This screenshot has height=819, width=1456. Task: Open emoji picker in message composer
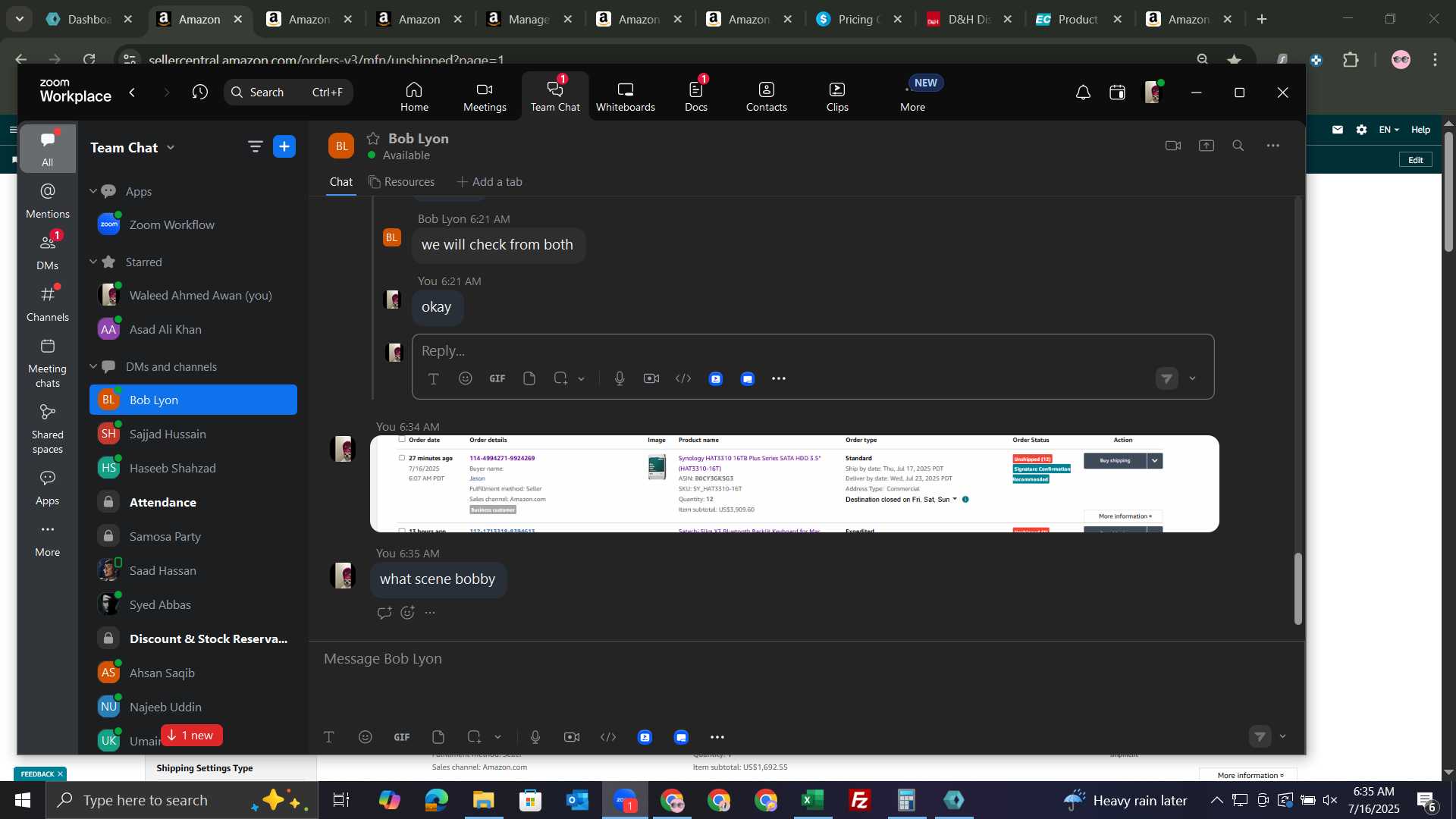366,737
